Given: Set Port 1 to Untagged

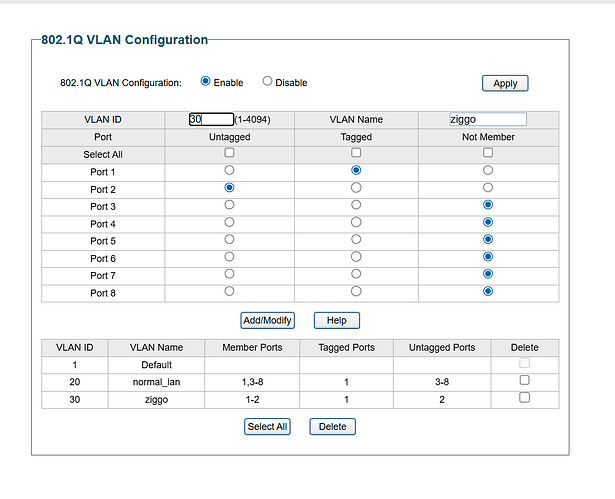Looking at the screenshot, I should pos(229,170).
